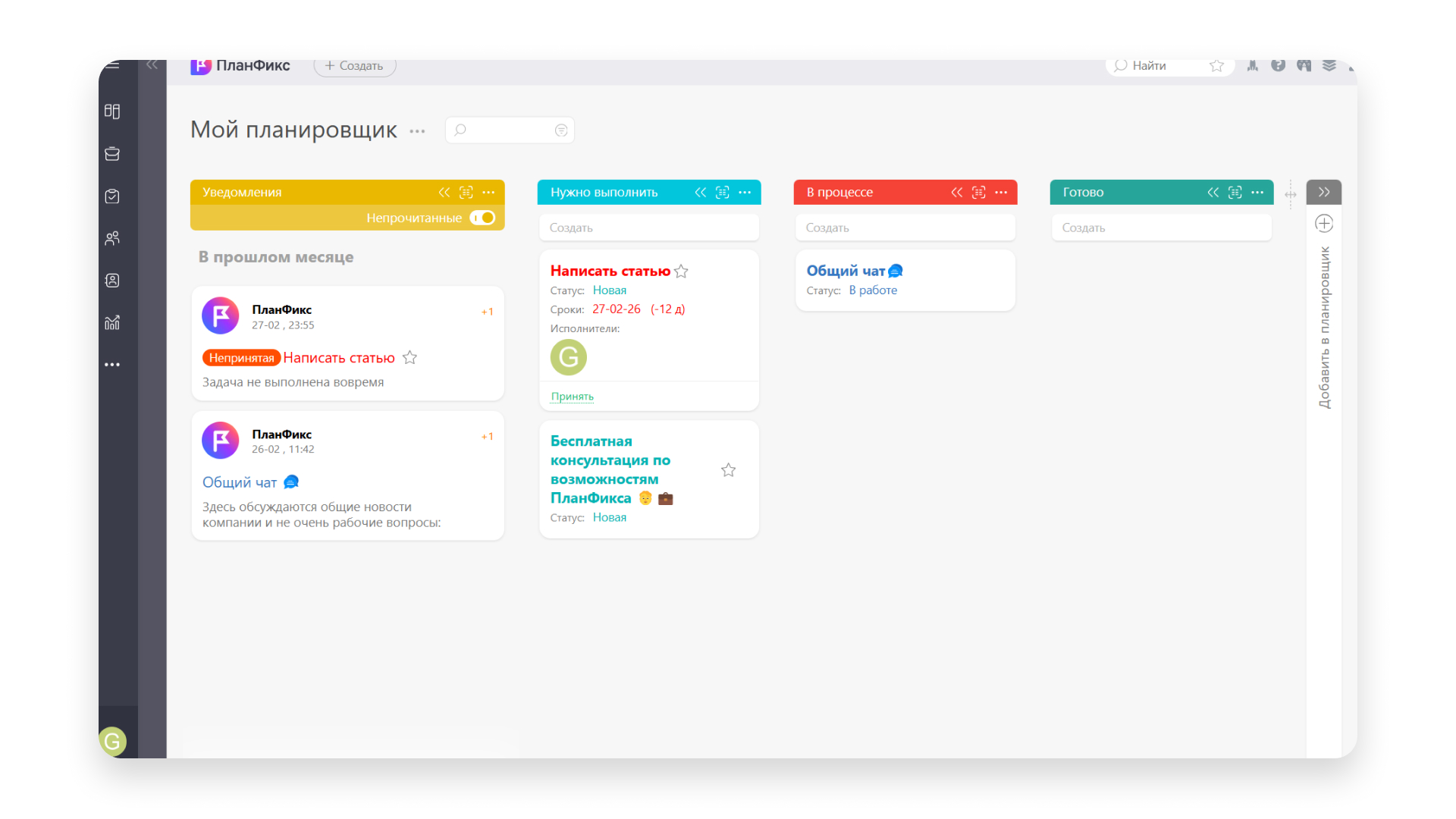The height and width of the screenshot is (819, 1456).
Task: Open the planner boards icon in sidebar
Action: pos(112,111)
